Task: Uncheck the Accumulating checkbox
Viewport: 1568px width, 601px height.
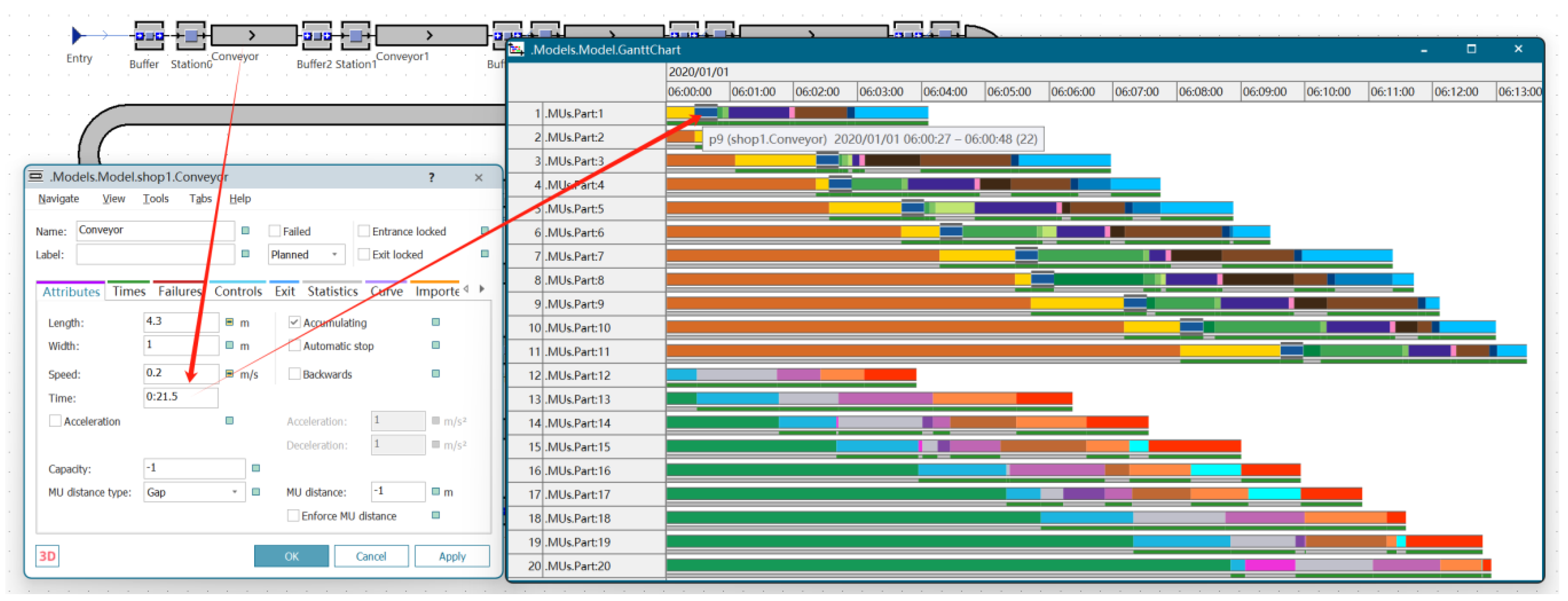Action: [295, 322]
